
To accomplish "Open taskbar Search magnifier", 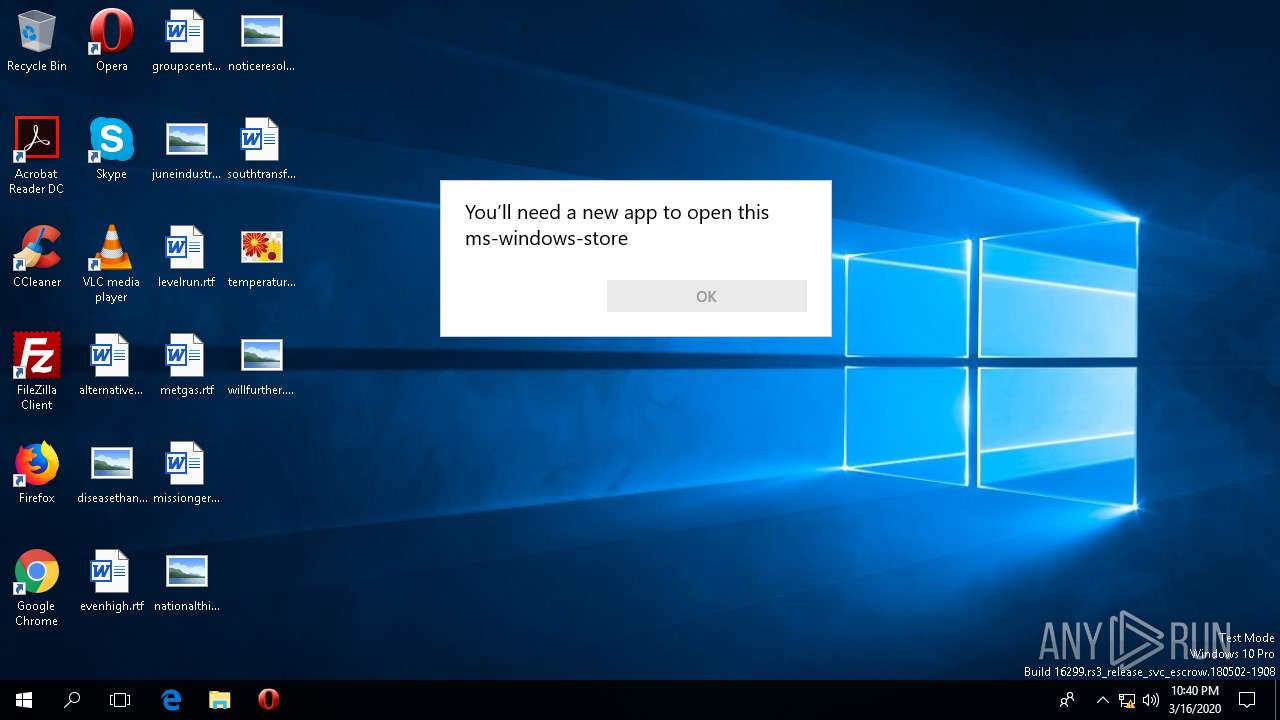I will pos(72,700).
